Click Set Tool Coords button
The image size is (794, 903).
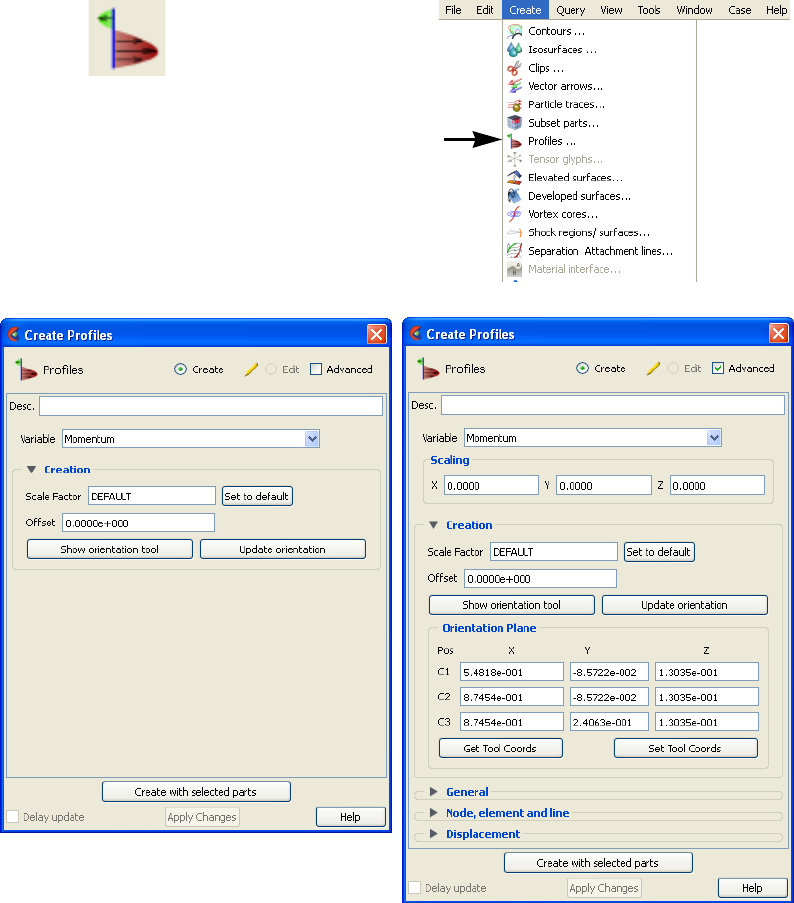pyautogui.click(x=685, y=748)
